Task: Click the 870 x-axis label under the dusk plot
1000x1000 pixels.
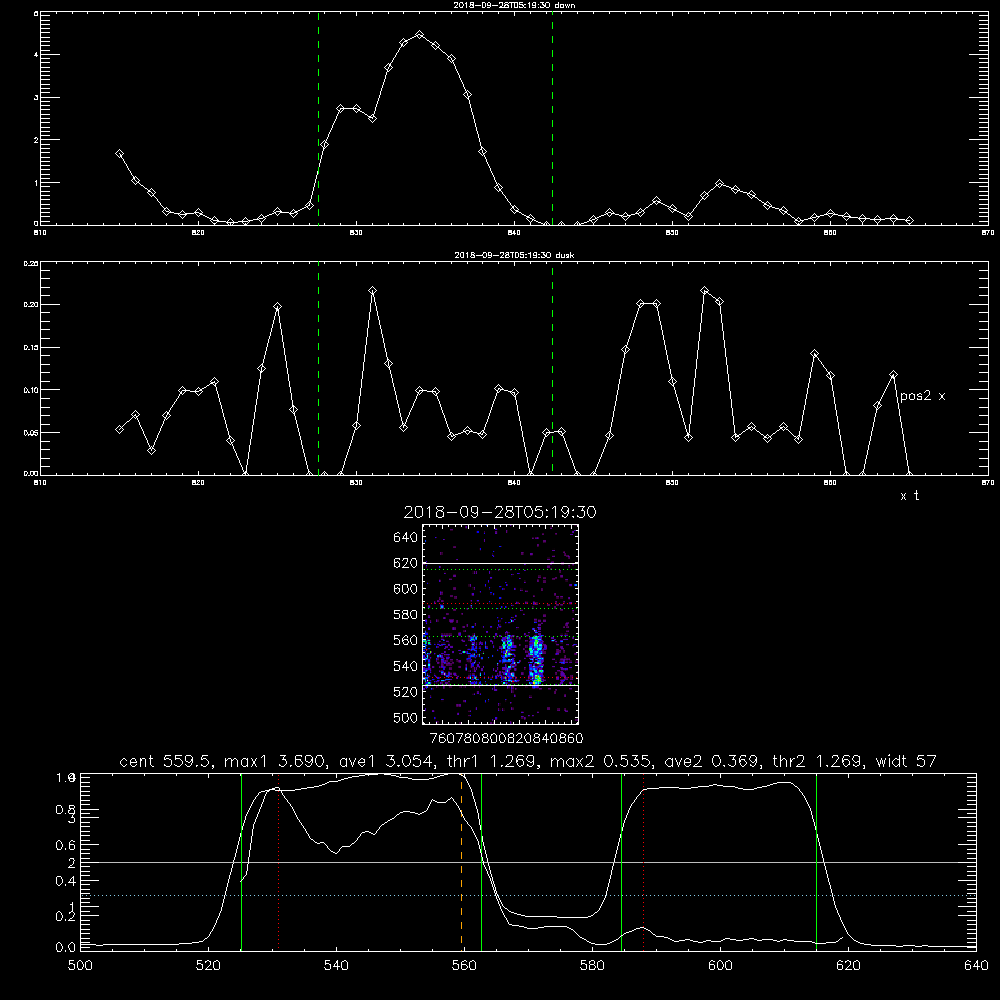Action: 988,483
